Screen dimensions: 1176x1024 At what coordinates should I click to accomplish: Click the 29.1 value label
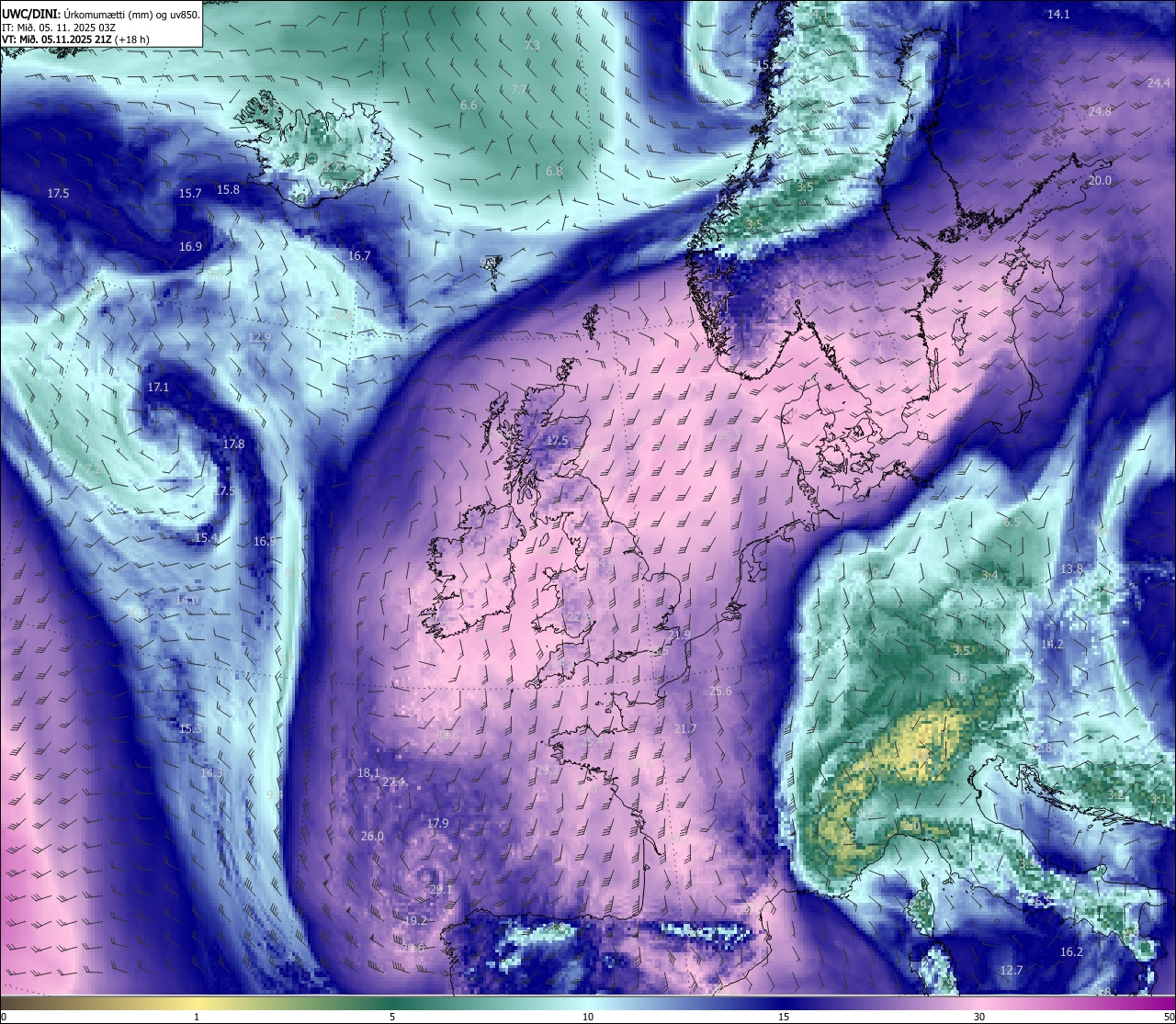(441, 889)
